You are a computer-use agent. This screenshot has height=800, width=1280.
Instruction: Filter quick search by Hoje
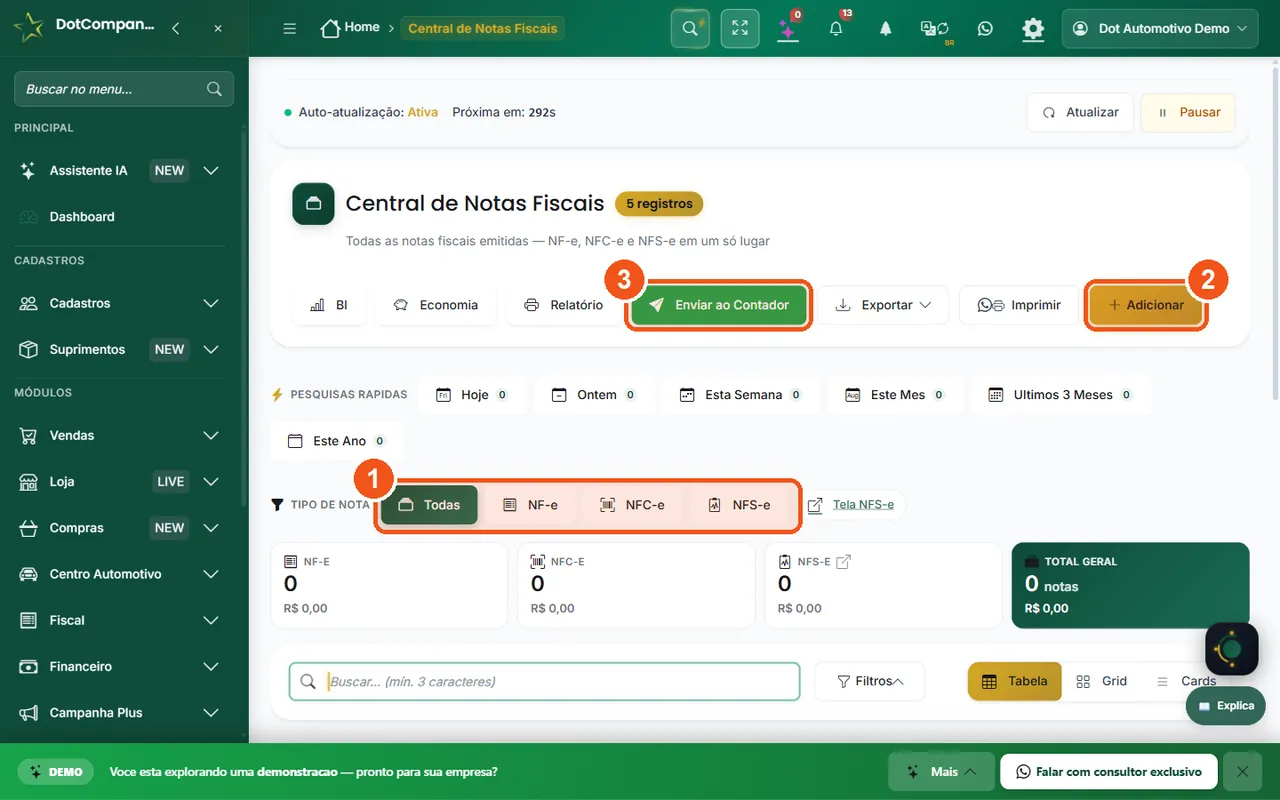473,395
